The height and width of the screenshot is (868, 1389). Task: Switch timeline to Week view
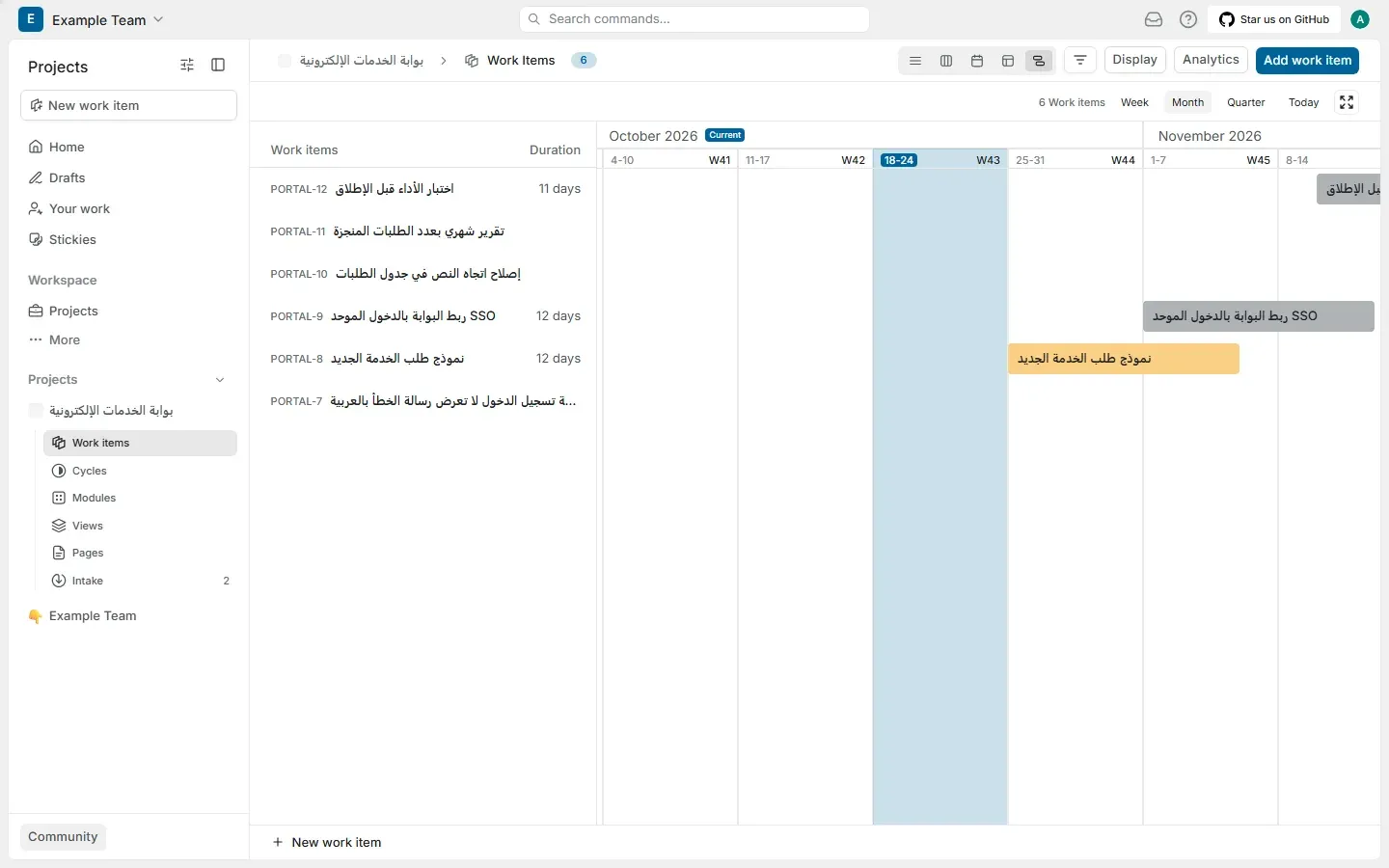coord(1134,102)
